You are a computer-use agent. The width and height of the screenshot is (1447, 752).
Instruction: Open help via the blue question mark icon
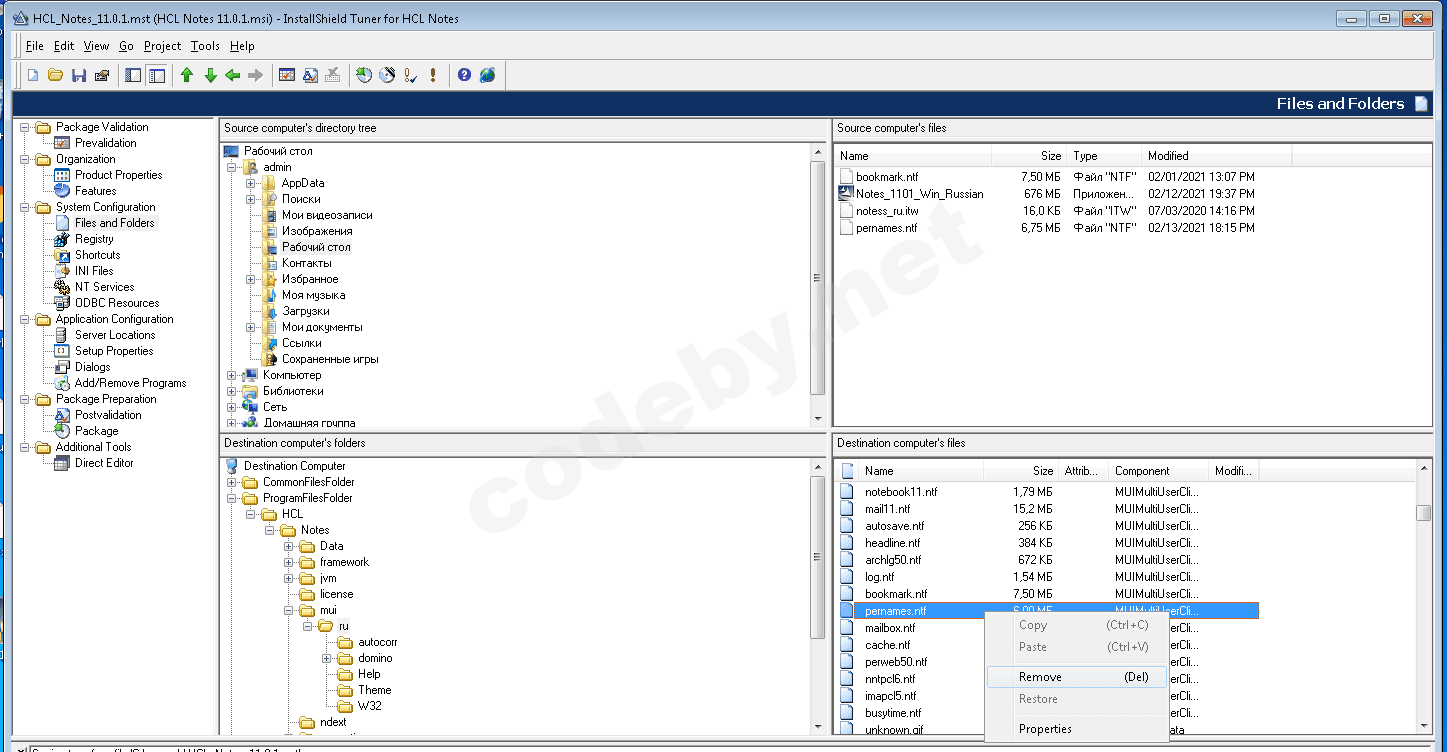[x=464, y=75]
